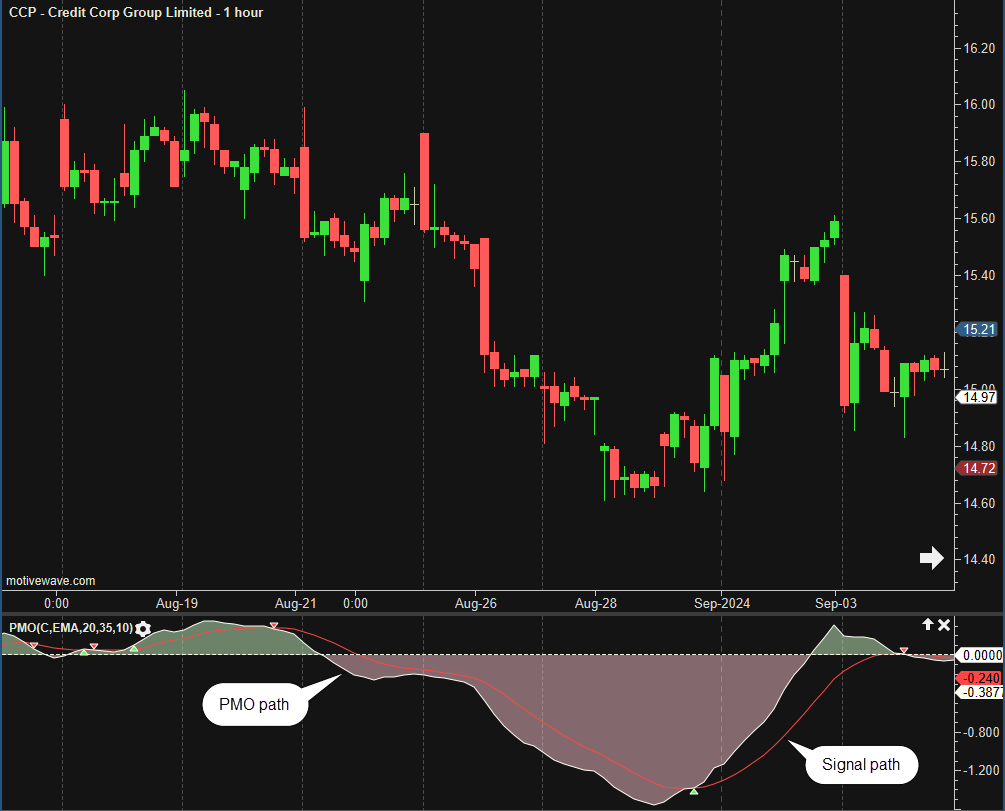Click the PMO(C,EMA,20,35,10) study label

(70, 628)
